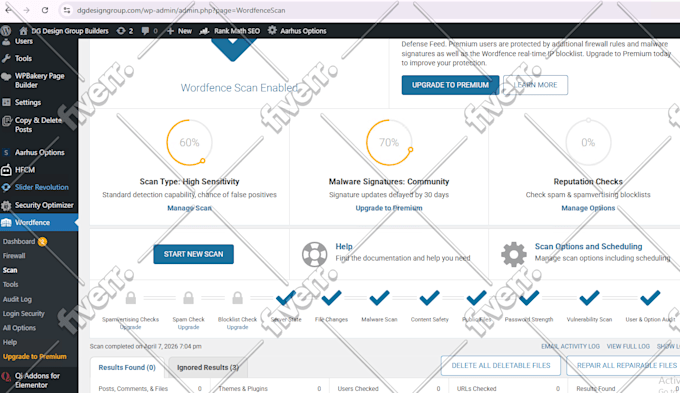Open Wordfence Help submenu entry
This screenshot has height=393, width=680.
point(10,342)
